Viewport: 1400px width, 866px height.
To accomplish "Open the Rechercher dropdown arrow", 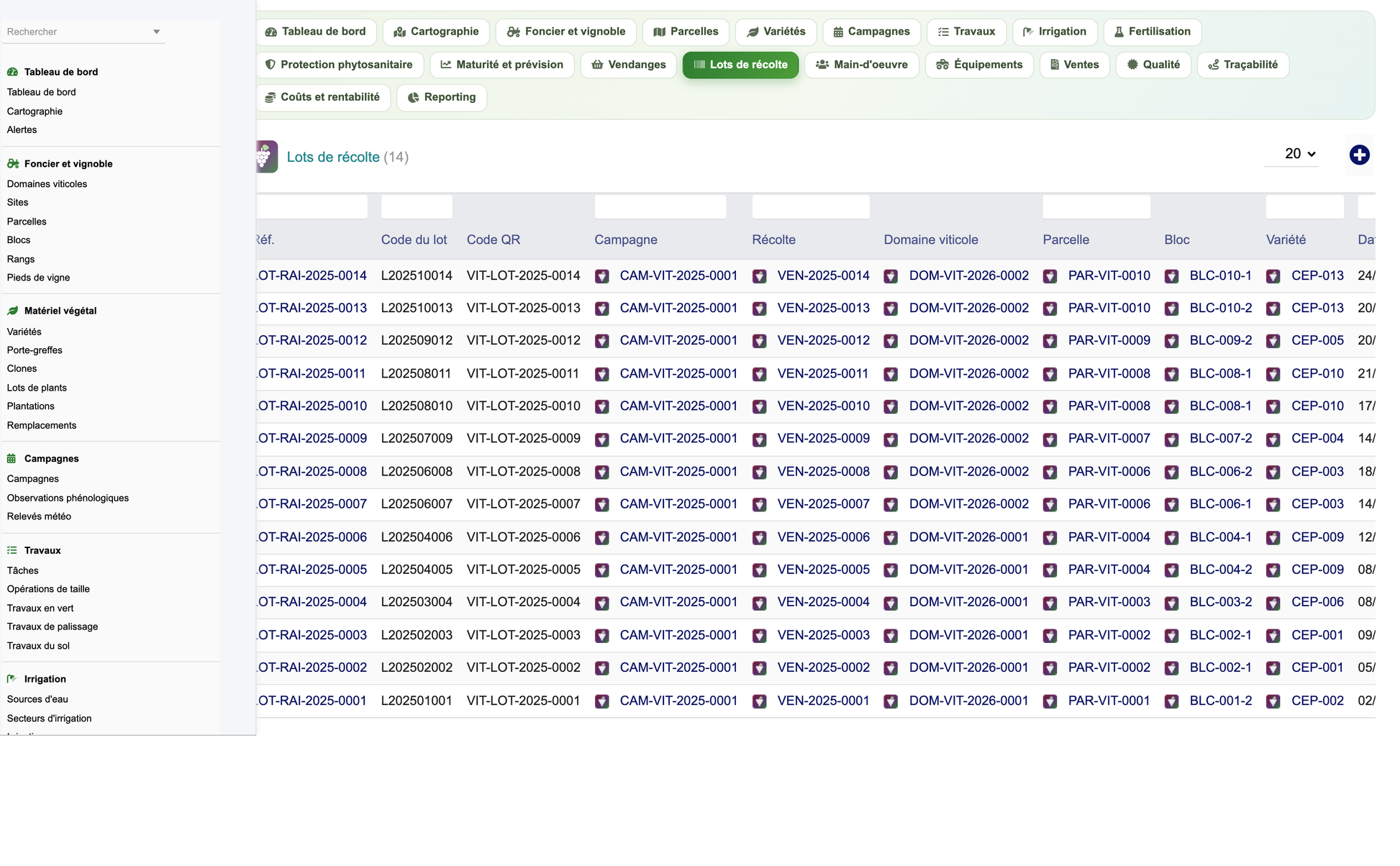I will click(x=156, y=32).
